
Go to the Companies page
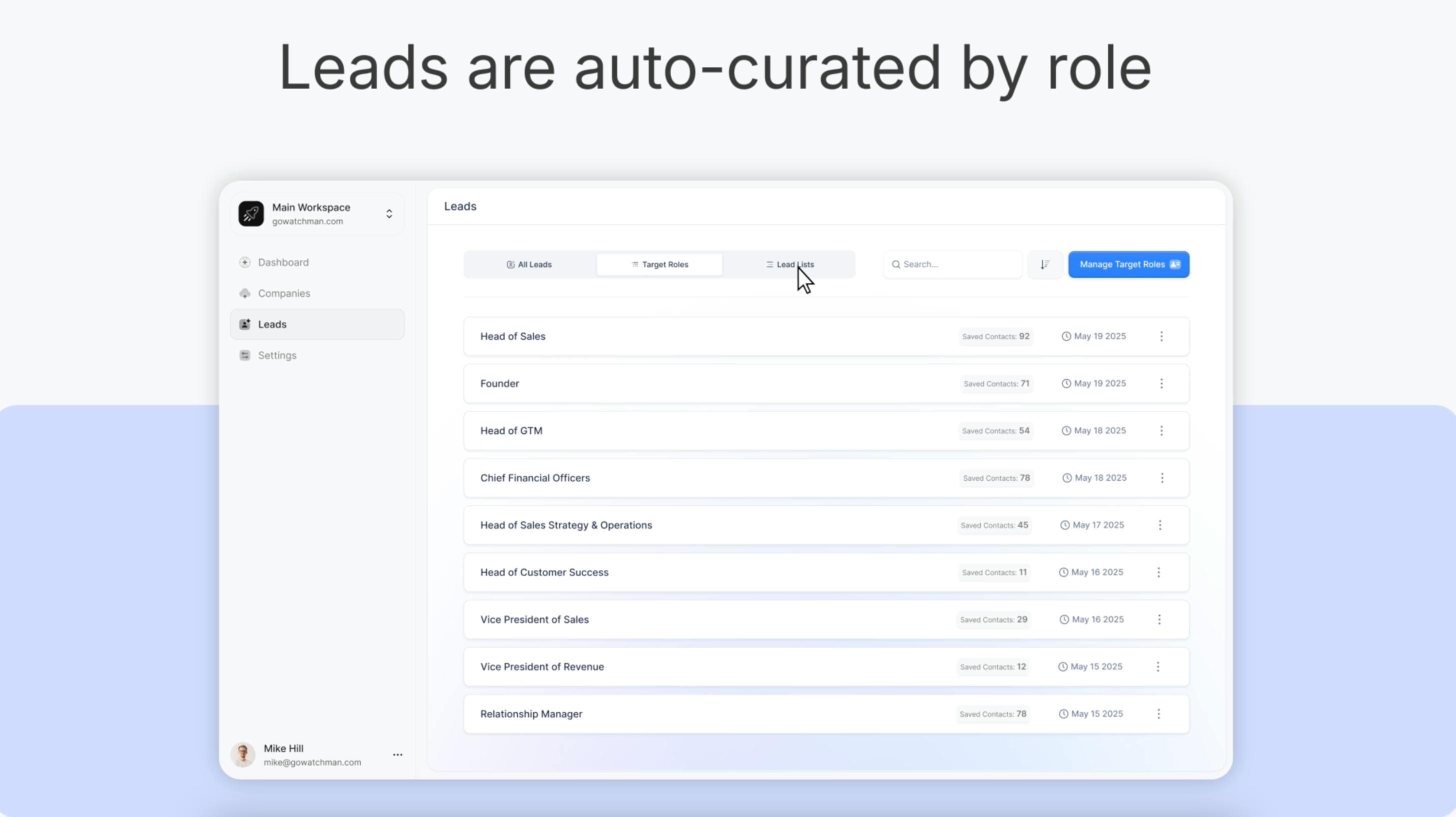point(317,293)
